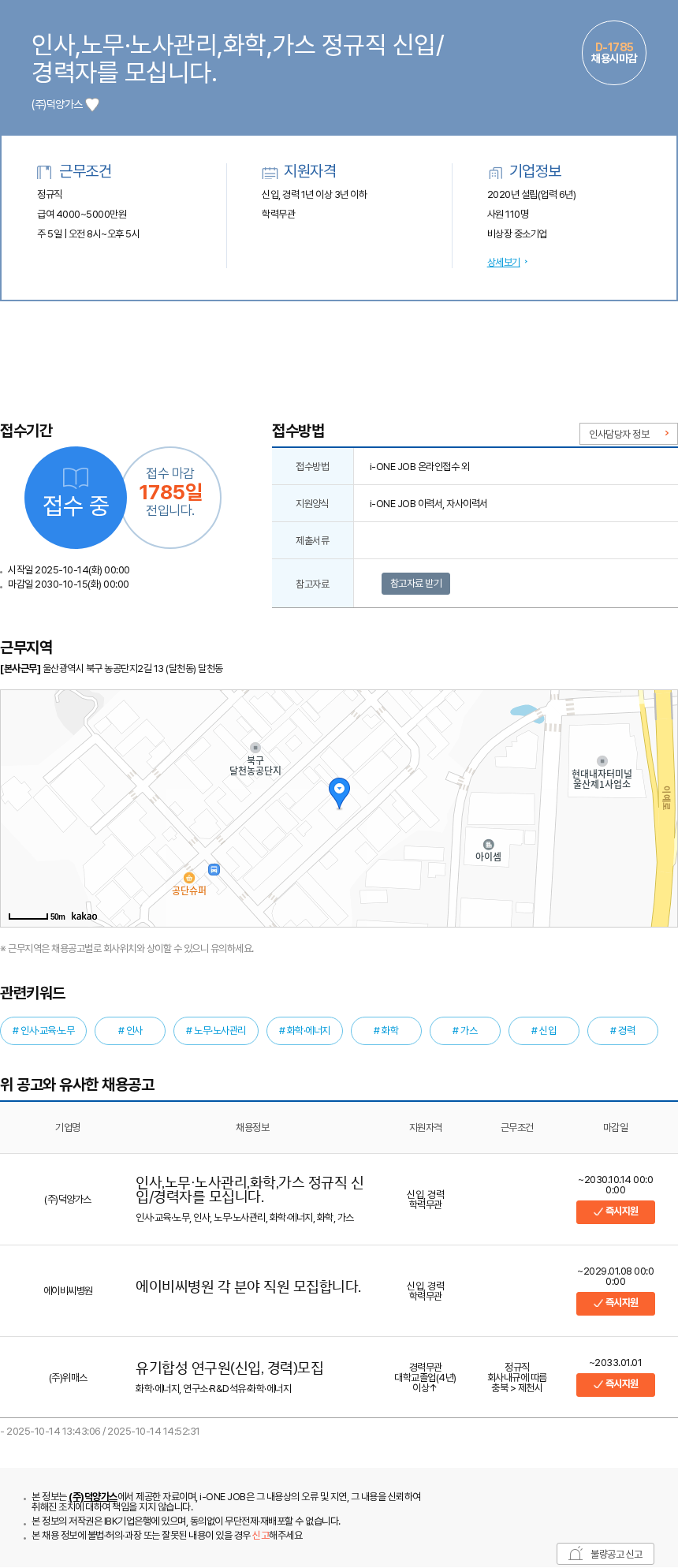This screenshot has height=1568, width=678.
Task: Click the 지원자격 column header in table
Action: tap(426, 1128)
